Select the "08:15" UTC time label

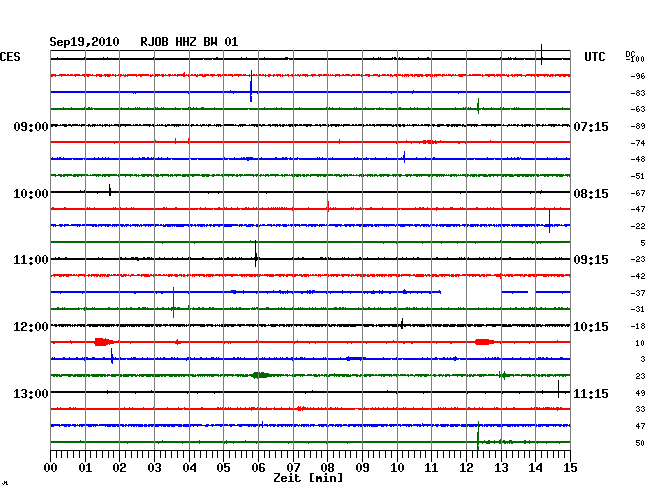tap(591, 194)
